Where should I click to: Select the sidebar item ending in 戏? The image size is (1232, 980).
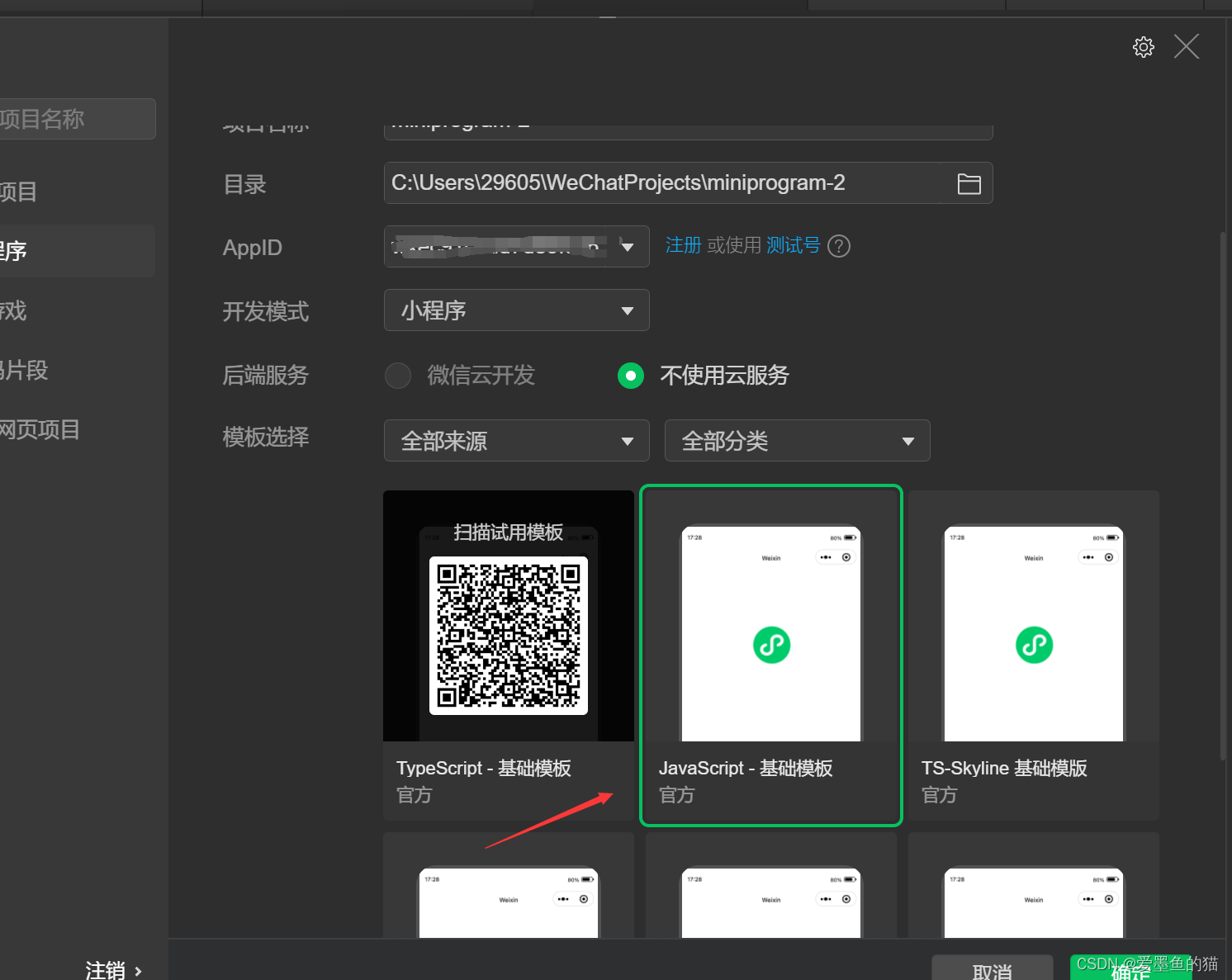tap(78, 310)
